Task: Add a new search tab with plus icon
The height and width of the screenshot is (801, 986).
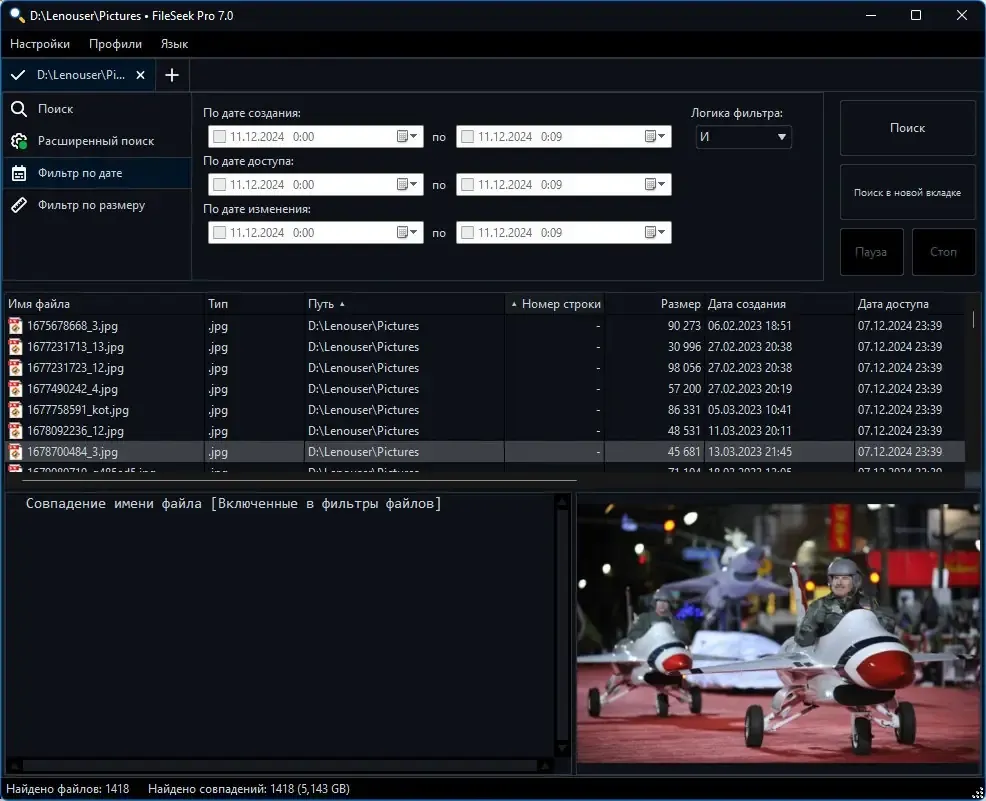Action: pyautogui.click(x=172, y=75)
